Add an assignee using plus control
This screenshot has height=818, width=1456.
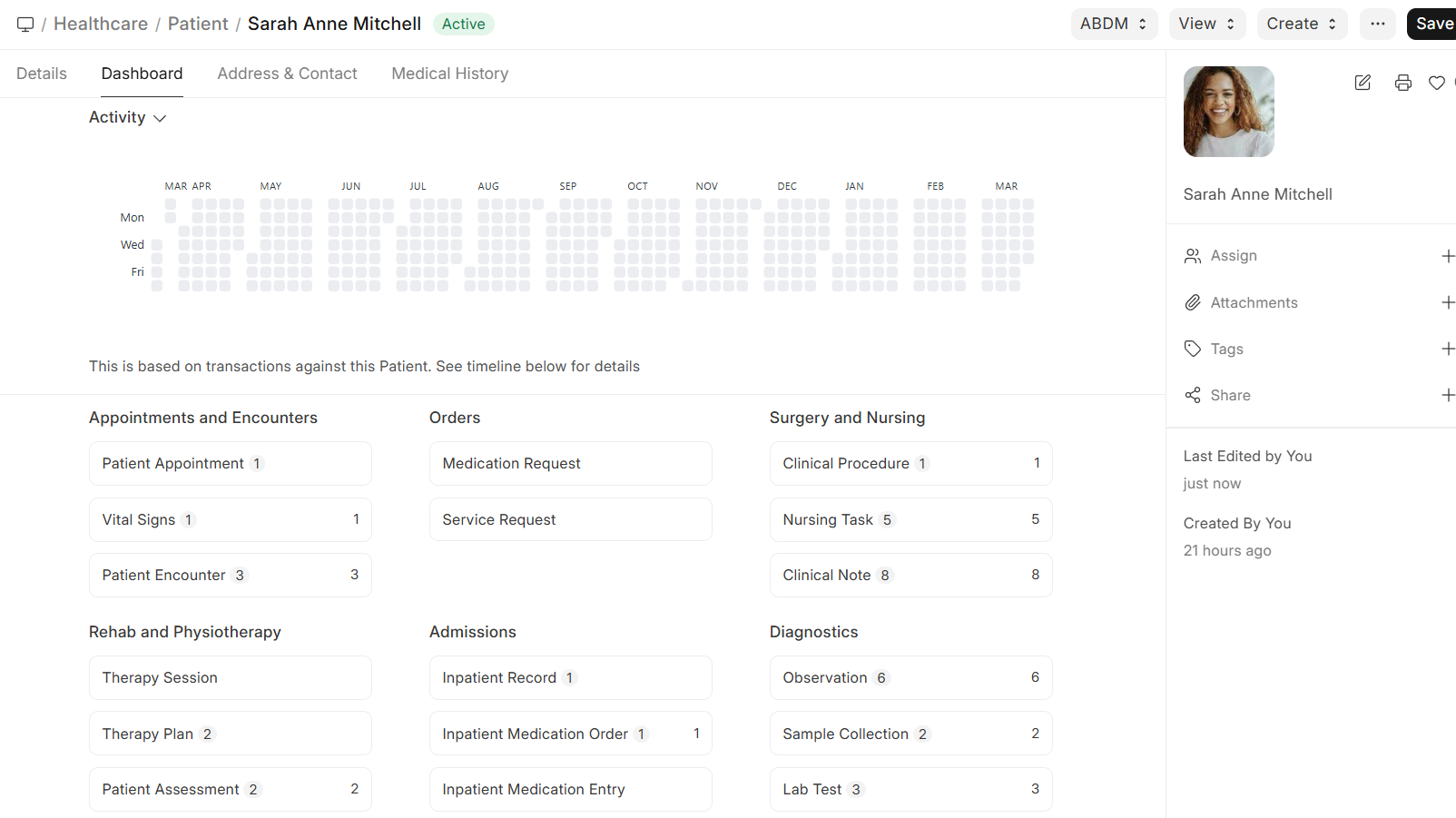(x=1448, y=255)
